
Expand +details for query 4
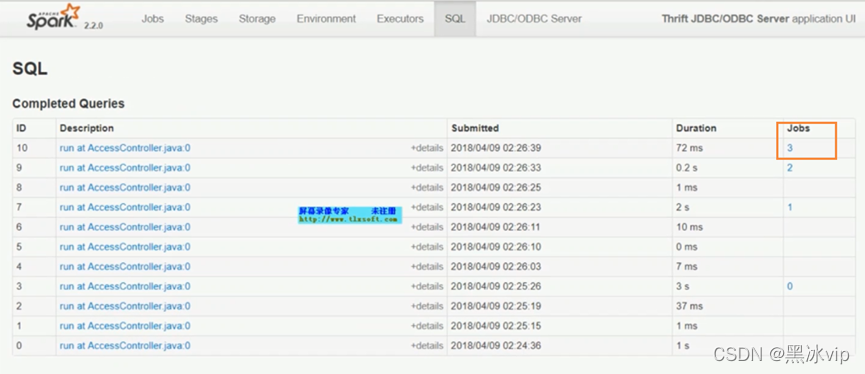[x=427, y=267]
